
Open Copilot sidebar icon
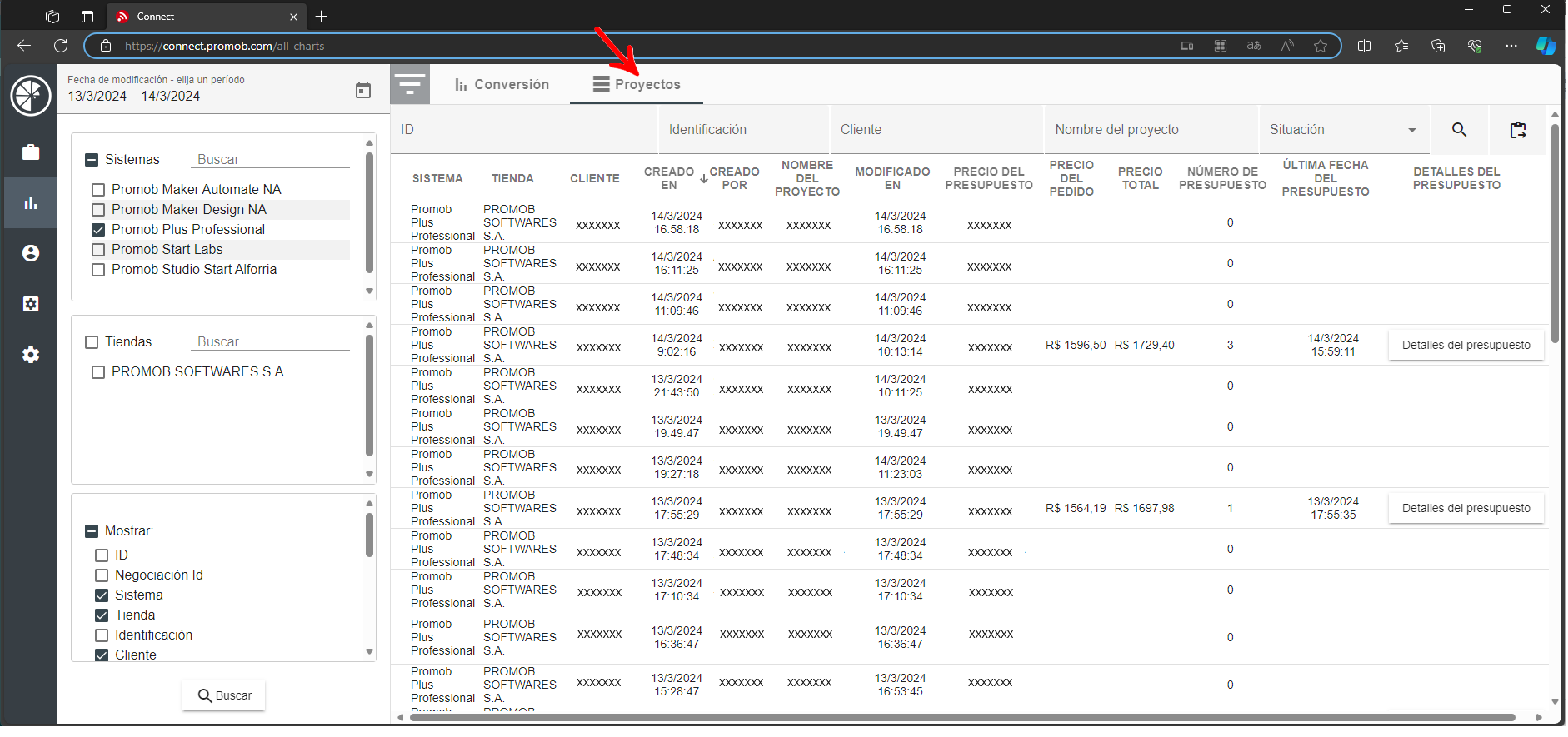click(x=1546, y=46)
